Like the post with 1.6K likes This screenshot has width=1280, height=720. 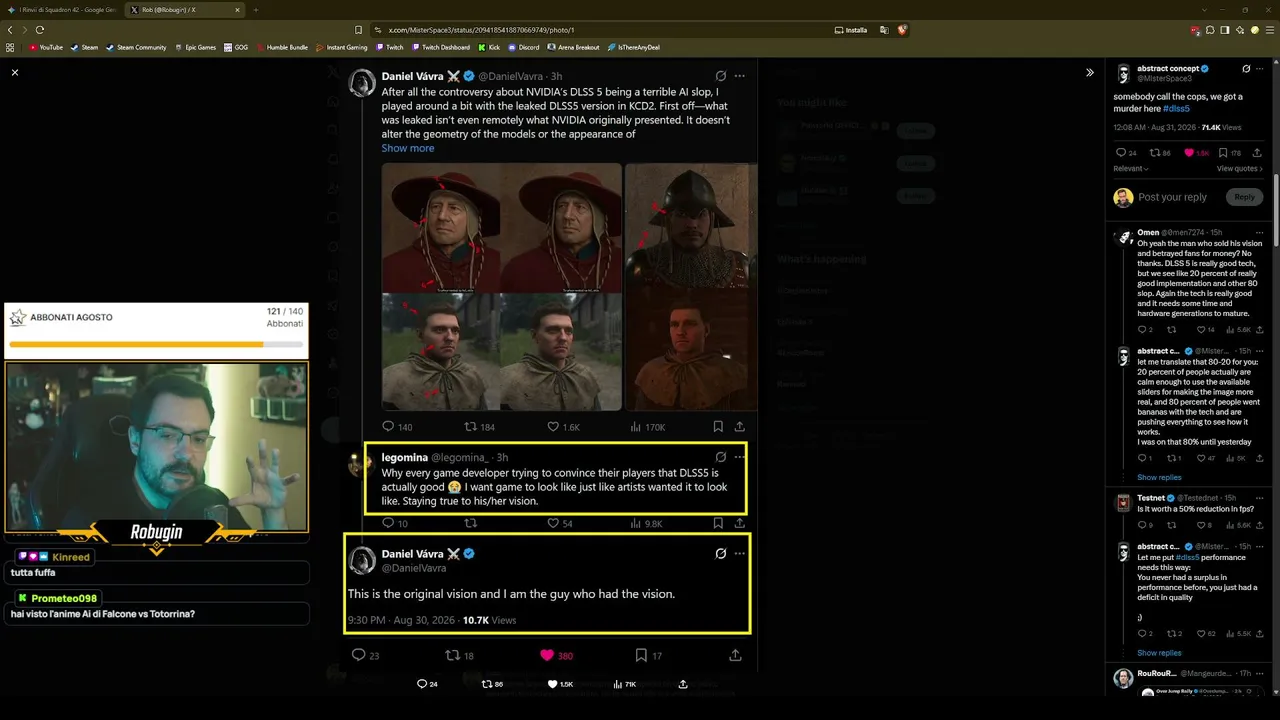point(563,427)
